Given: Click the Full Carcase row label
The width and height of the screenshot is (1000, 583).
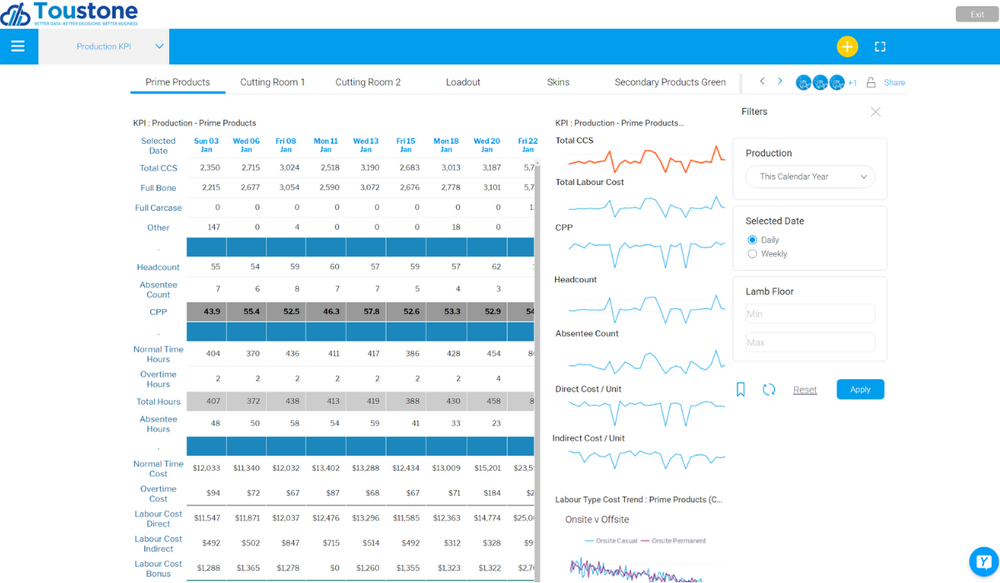Looking at the screenshot, I should point(158,208).
